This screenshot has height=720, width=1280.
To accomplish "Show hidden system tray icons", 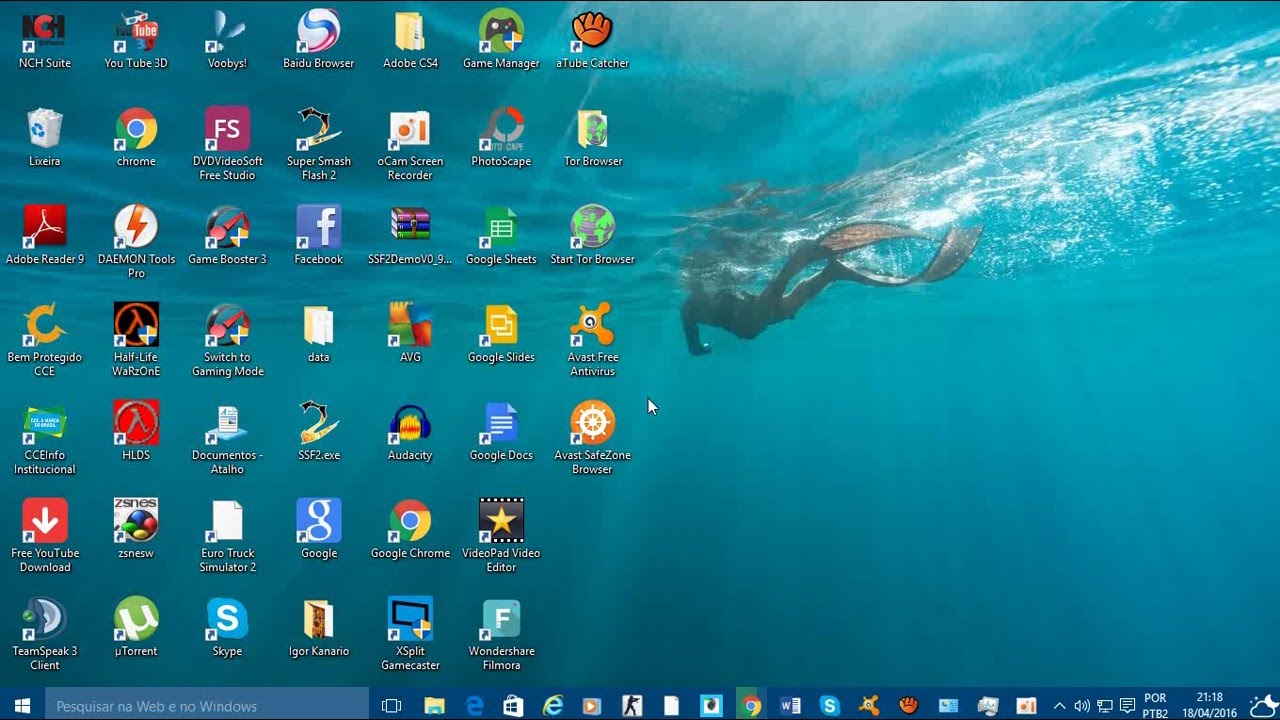I will [x=1060, y=706].
